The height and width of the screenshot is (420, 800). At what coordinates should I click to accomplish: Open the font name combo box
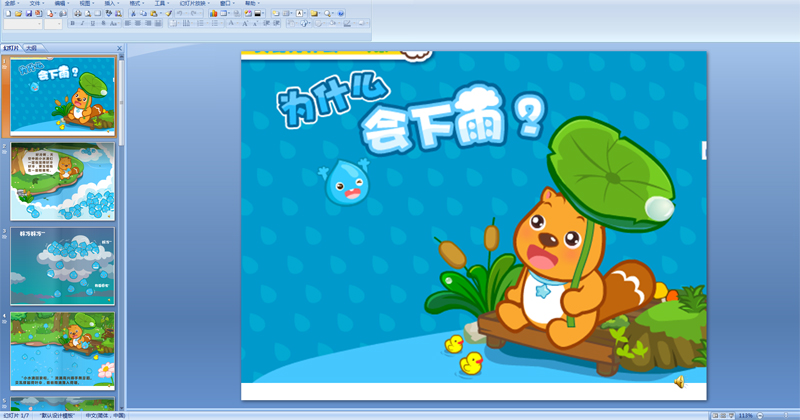point(23,24)
